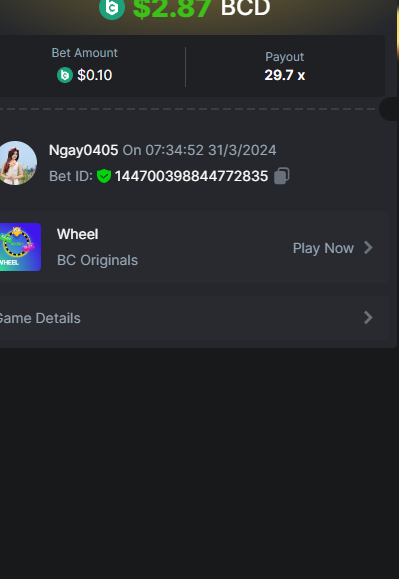Open the BC Originals provider link

click(97, 260)
